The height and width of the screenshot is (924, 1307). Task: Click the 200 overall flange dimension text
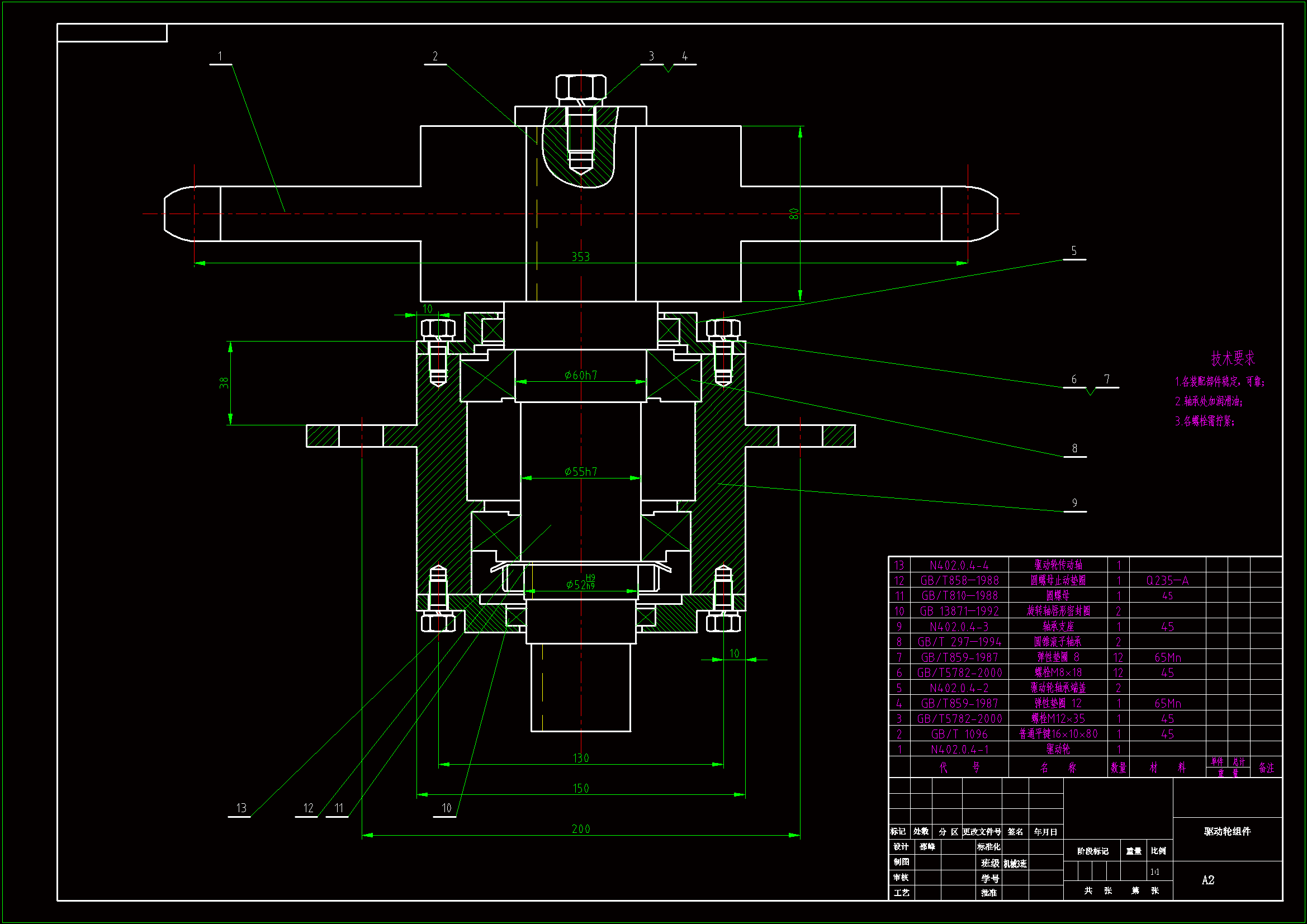pos(581,829)
